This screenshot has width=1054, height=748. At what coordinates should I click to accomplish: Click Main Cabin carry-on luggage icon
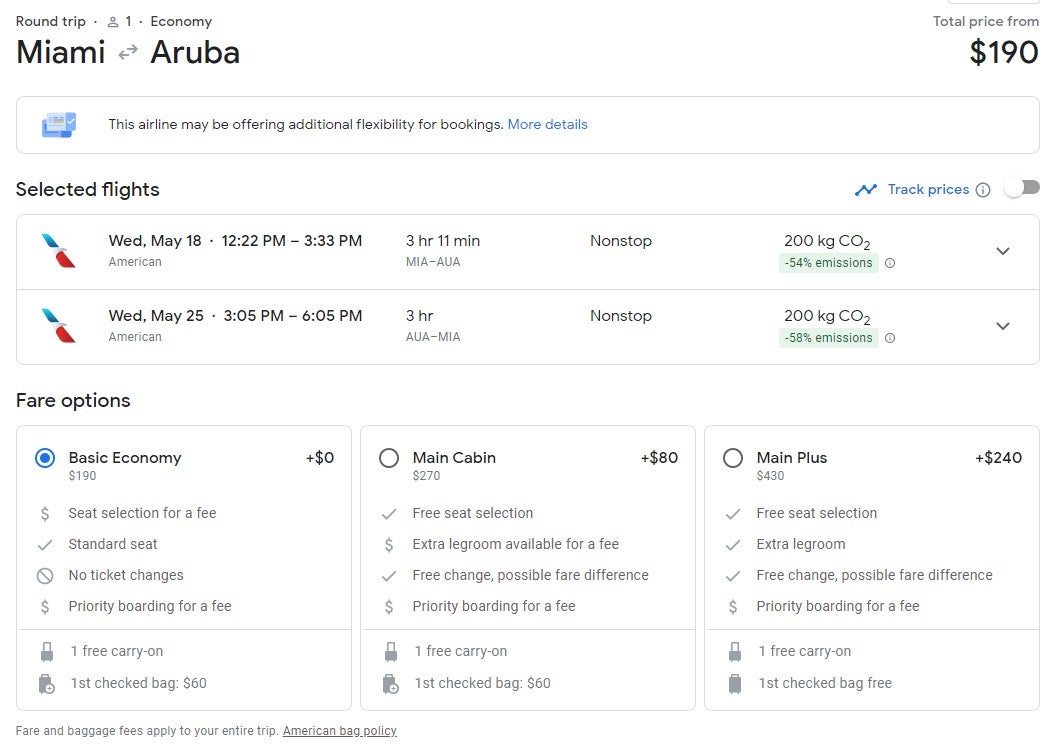[x=391, y=652]
